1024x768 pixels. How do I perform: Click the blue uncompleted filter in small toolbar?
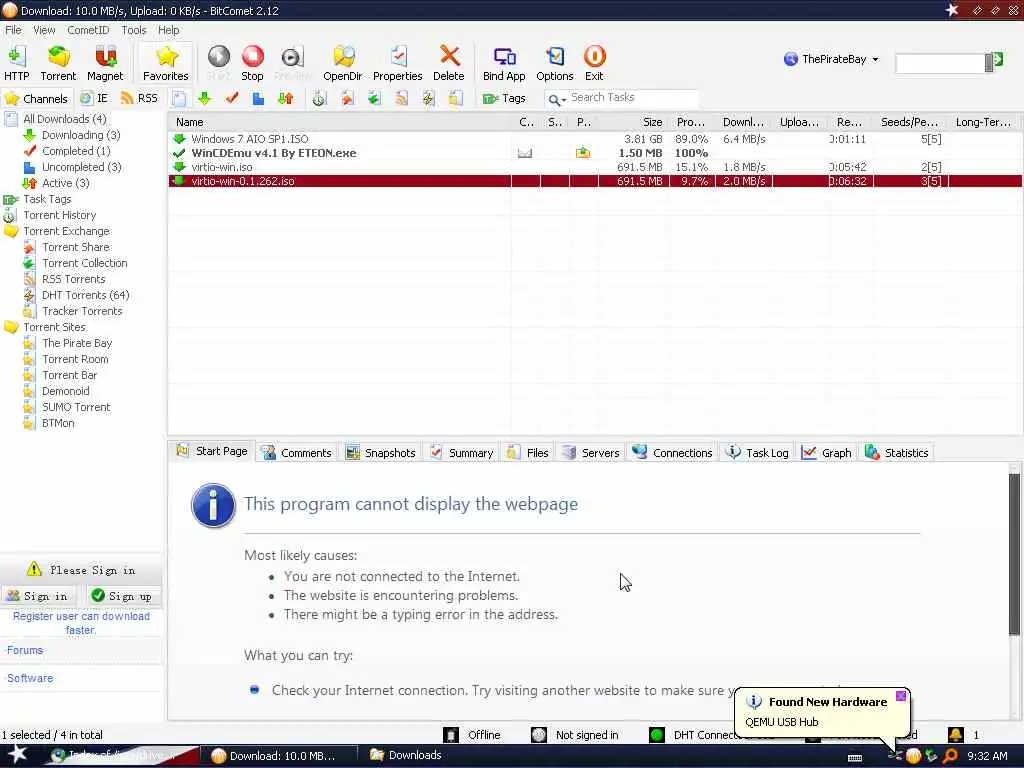pyautogui.click(x=259, y=99)
